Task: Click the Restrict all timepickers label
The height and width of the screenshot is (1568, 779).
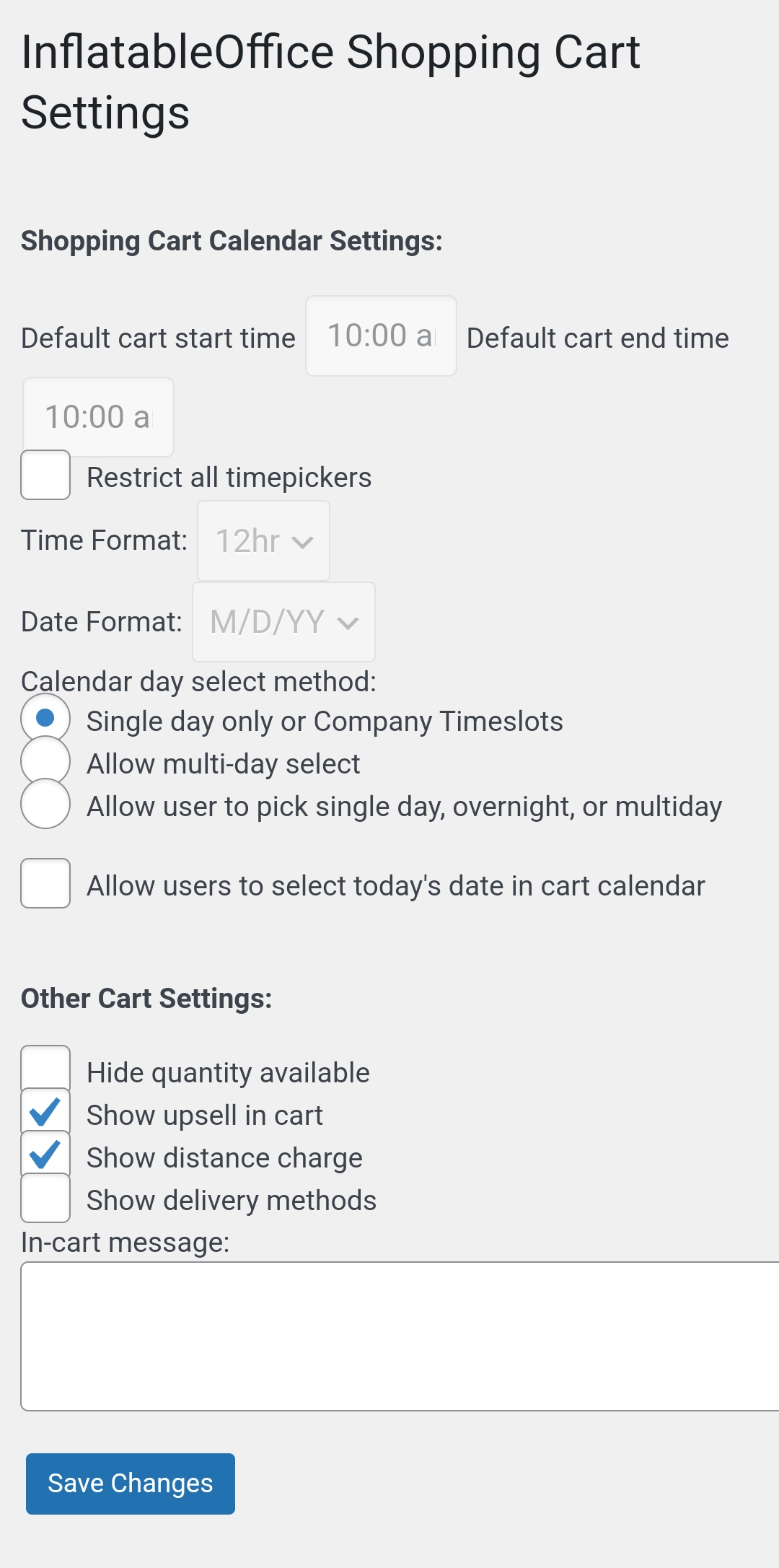Action: point(229,478)
